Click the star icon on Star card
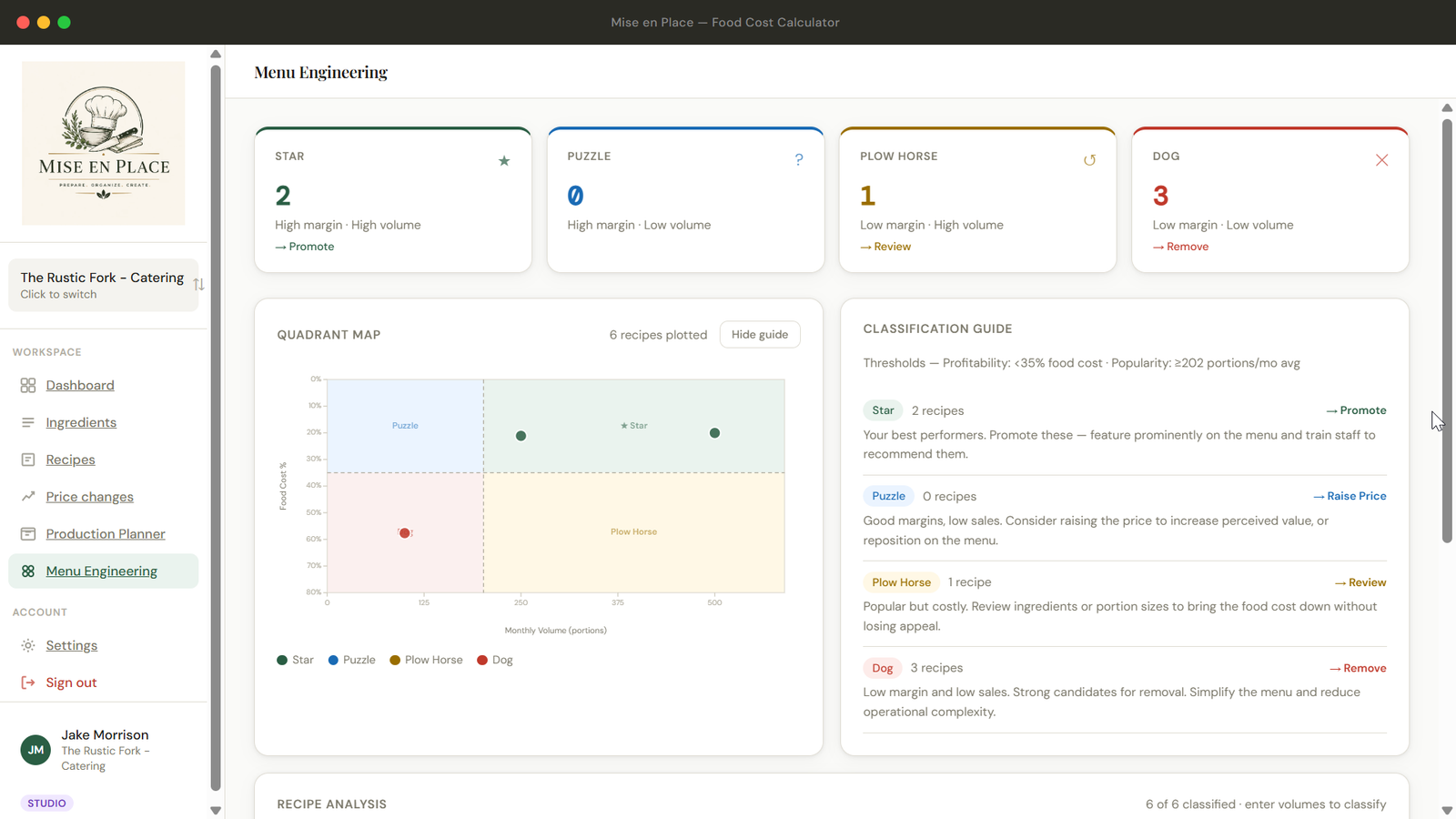Image resolution: width=1456 pixels, height=819 pixels. click(x=504, y=161)
